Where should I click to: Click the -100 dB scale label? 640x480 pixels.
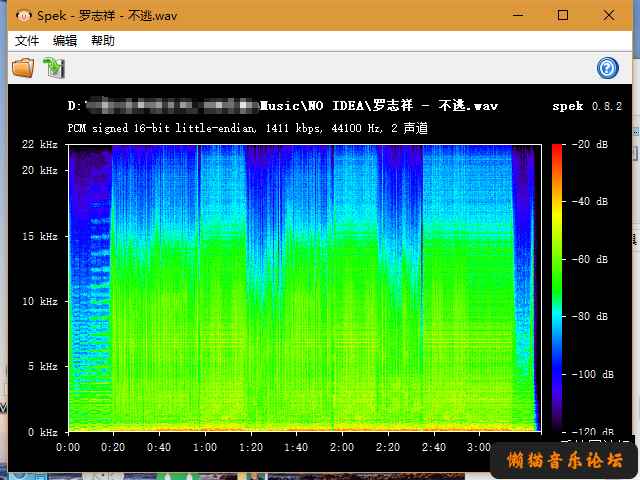[593, 374]
